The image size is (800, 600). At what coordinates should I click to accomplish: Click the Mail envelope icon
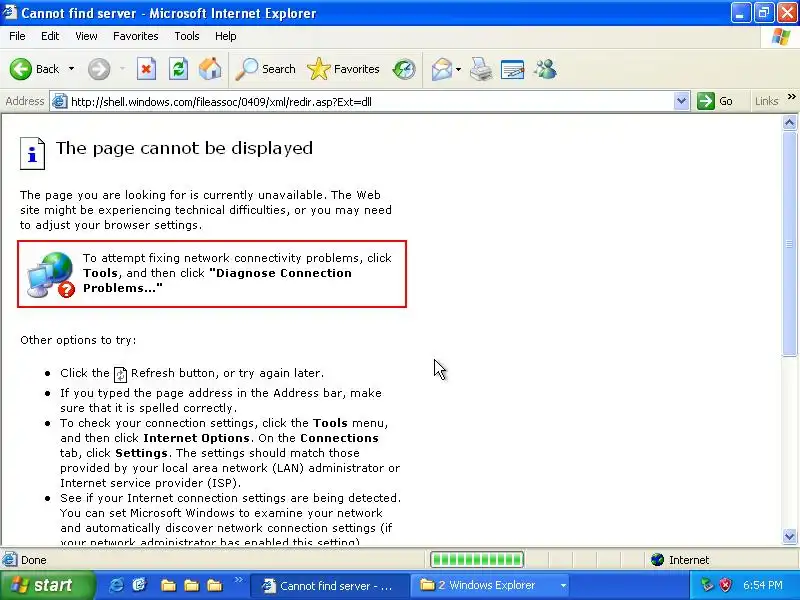tap(442, 69)
